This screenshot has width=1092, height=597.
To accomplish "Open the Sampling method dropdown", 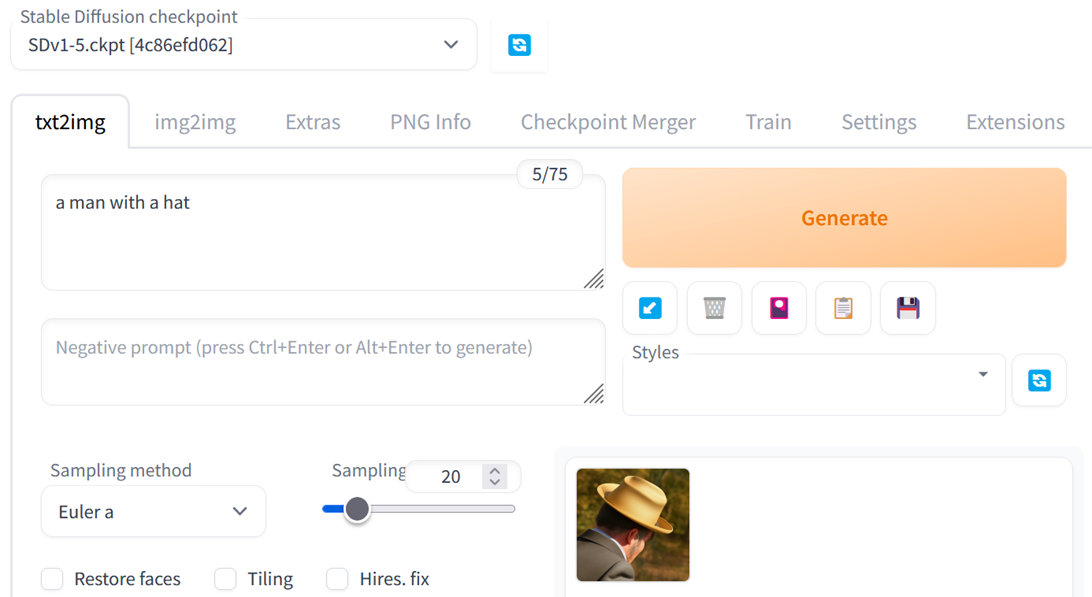I will tap(153, 511).
